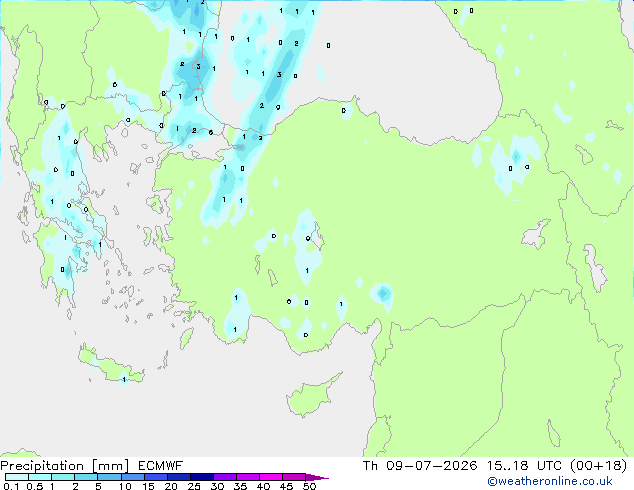Screen dimensions: 634x490
Task: Click the "0.1" legend scale value
Action: (x=11, y=486)
